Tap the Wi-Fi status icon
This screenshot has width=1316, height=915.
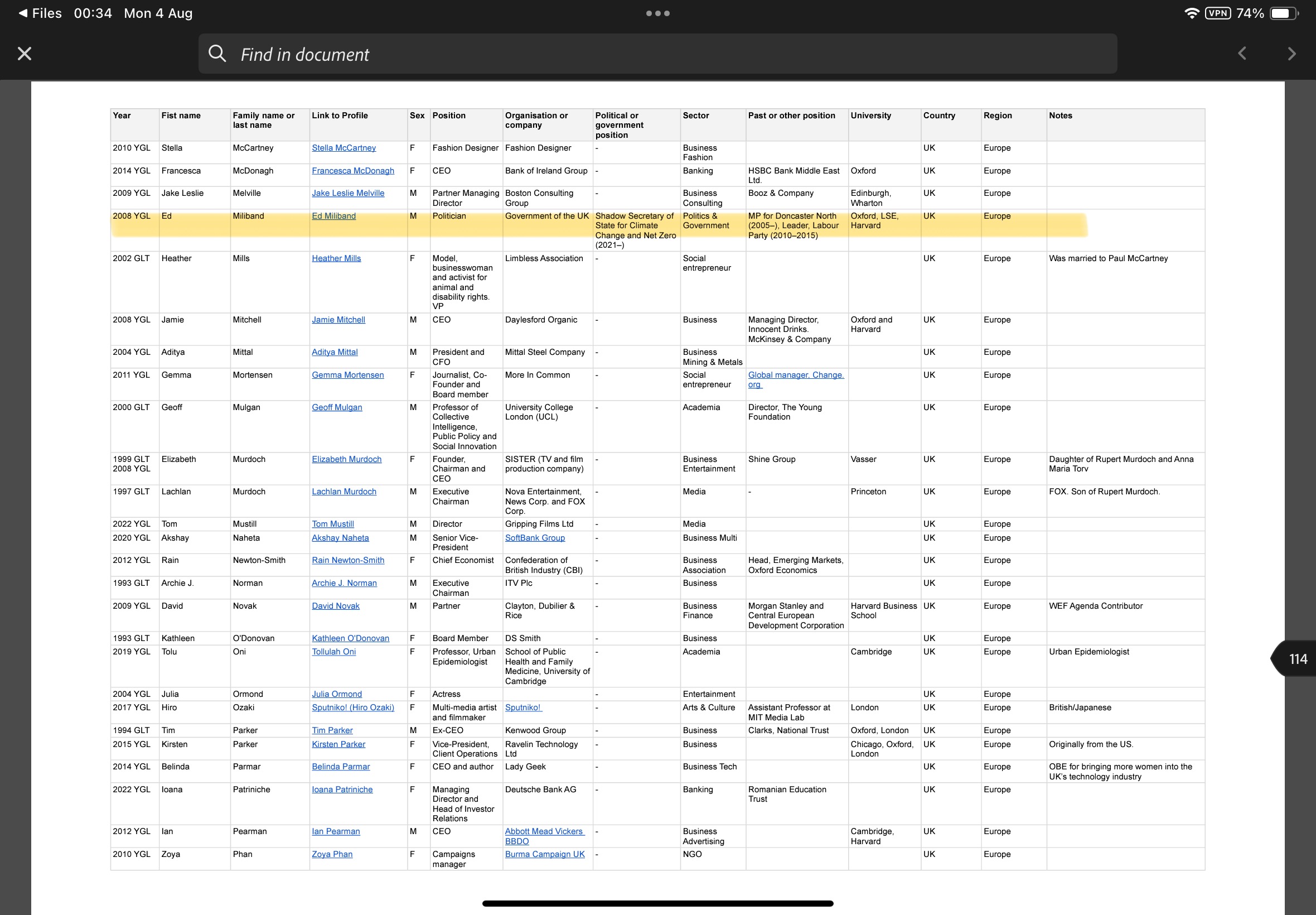(1191, 13)
